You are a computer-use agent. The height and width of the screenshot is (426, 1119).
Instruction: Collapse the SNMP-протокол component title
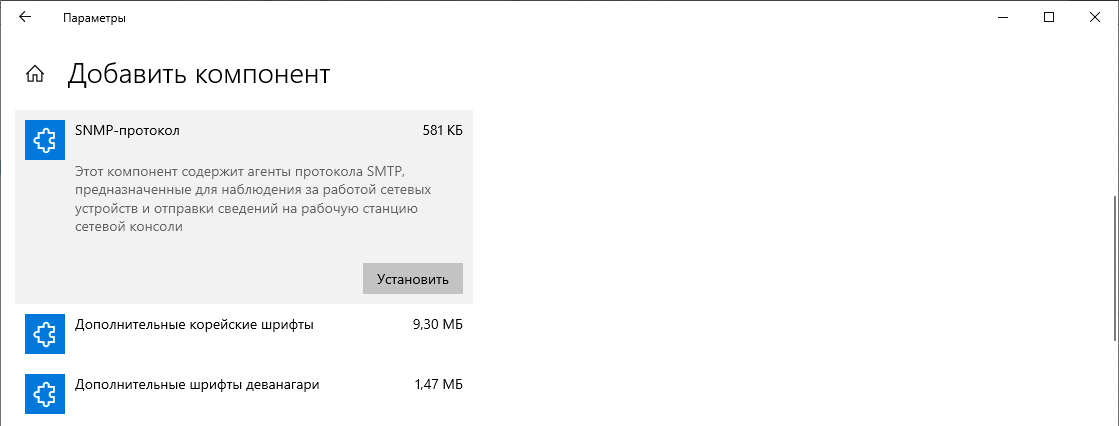click(127, 131)
